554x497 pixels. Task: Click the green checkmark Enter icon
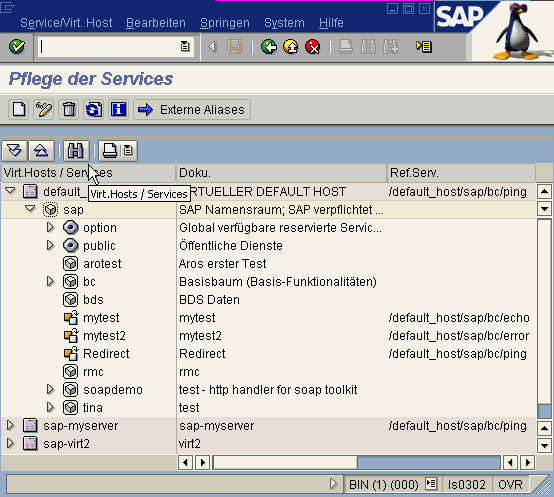(17, 47)
